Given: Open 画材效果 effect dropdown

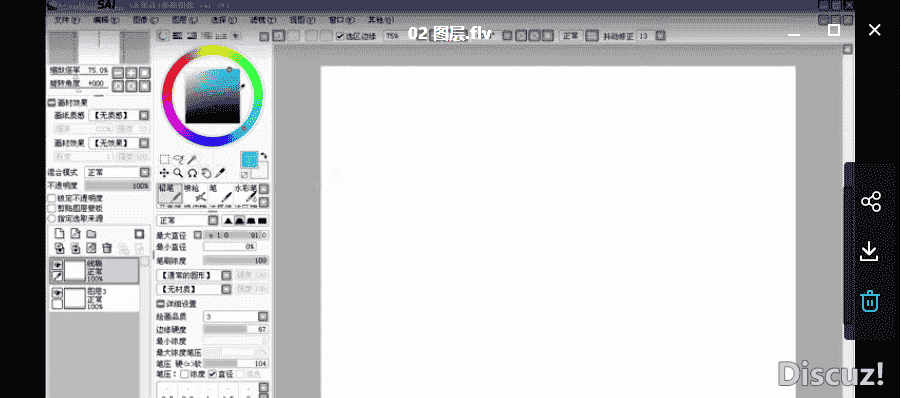Looking at the screenshot, I should click(x=144, y=143).
